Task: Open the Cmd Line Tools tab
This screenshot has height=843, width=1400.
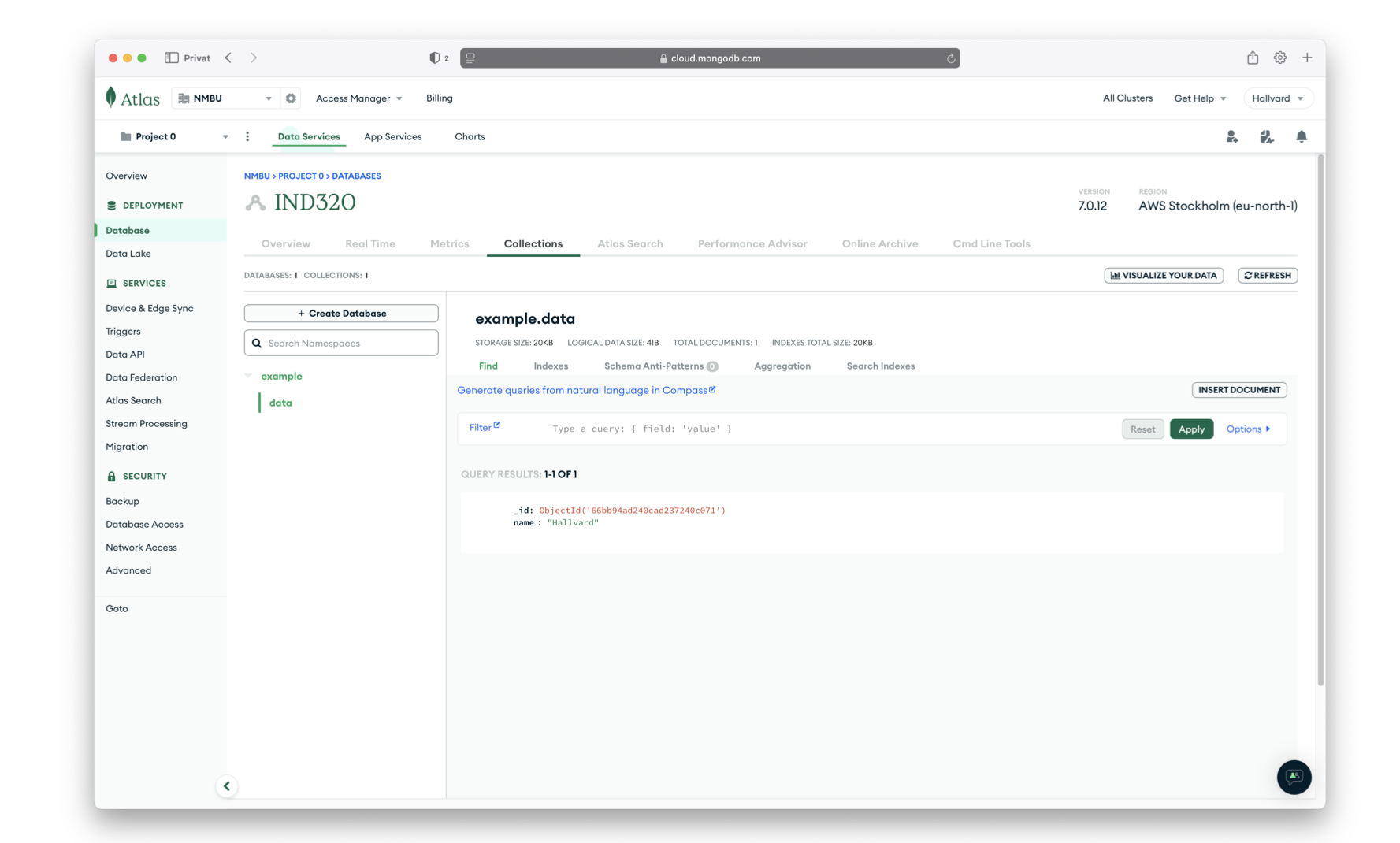Action: [992, 243]
